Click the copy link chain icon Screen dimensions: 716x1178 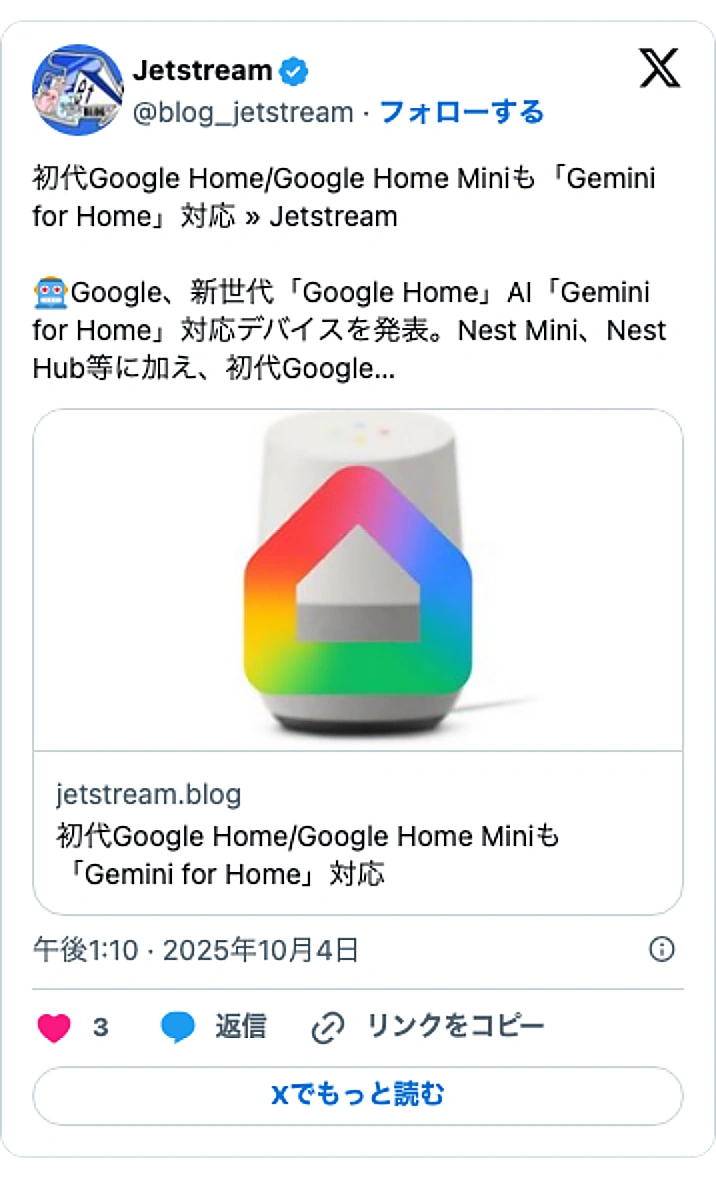[x=327, y=1027]
